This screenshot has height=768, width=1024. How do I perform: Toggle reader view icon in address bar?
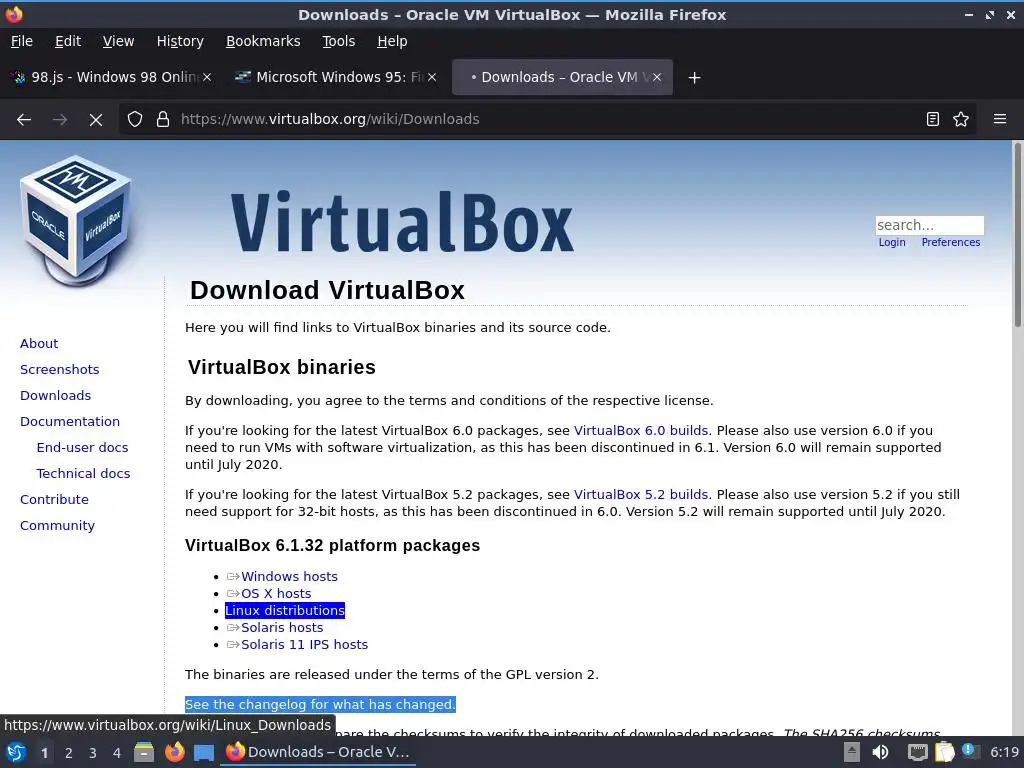point(933,119)
